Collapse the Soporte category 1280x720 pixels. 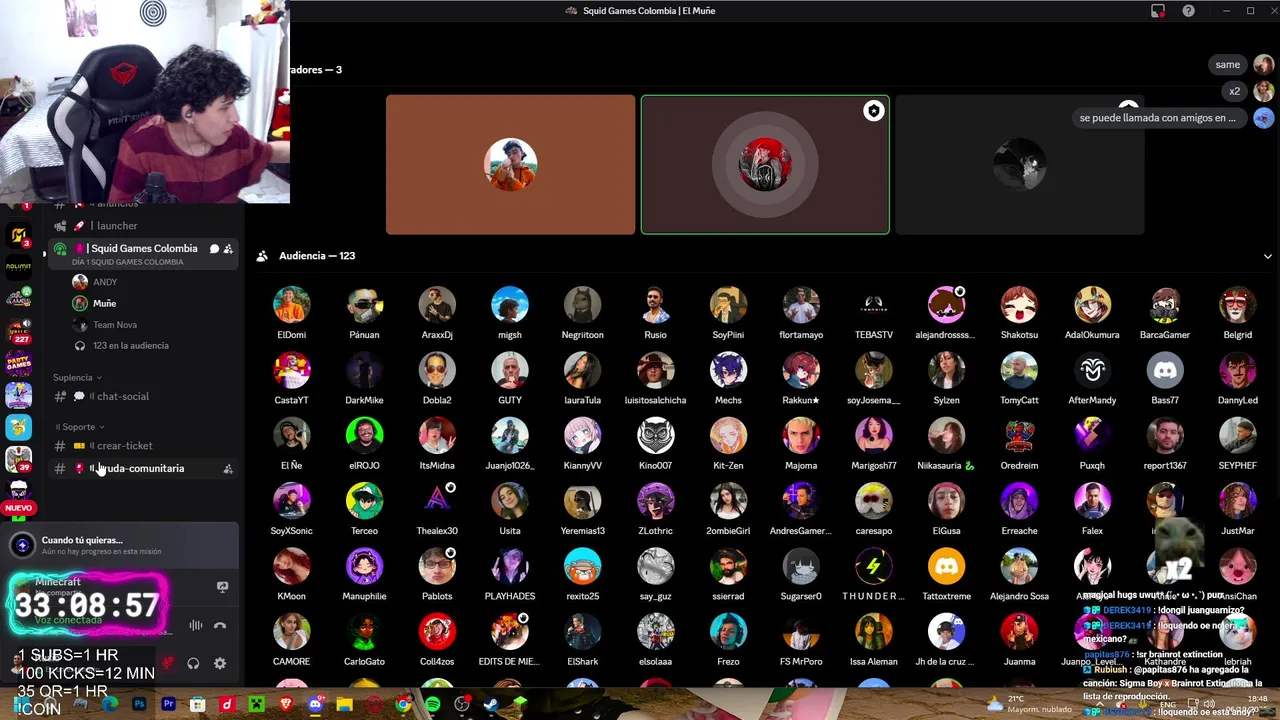[80, 427]
